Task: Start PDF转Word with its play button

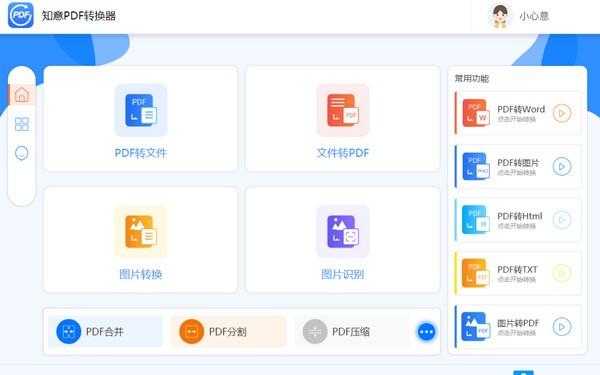Action: [562, 113]
